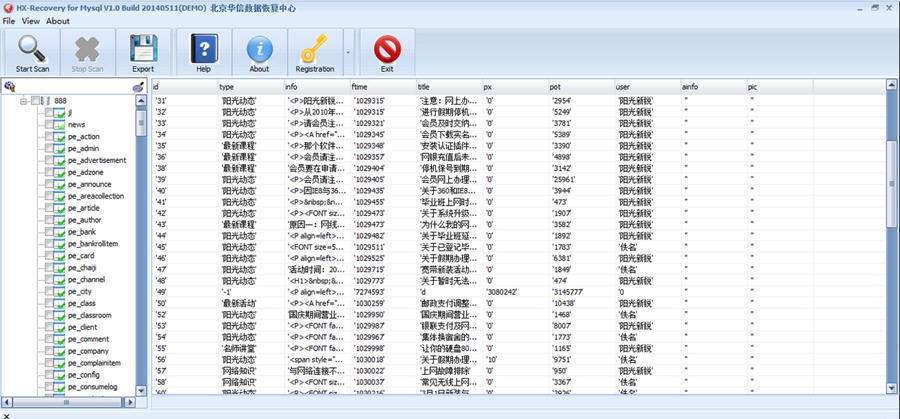Viewport: 900px width, 419px height.
Task: Click the Stop Scan icon
Action: [x=87, y=49]
